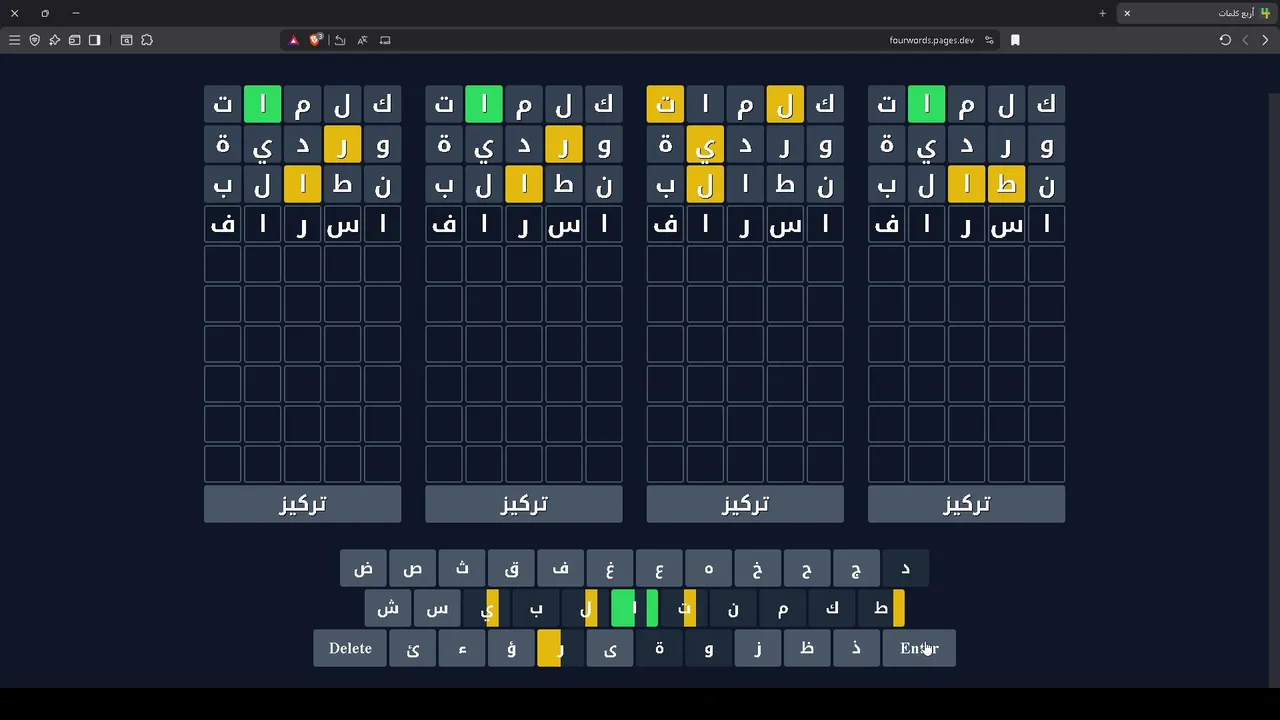The height and width of the screenshot is (720, 1280).
Task: Tap the ق key
Action: 511,569
